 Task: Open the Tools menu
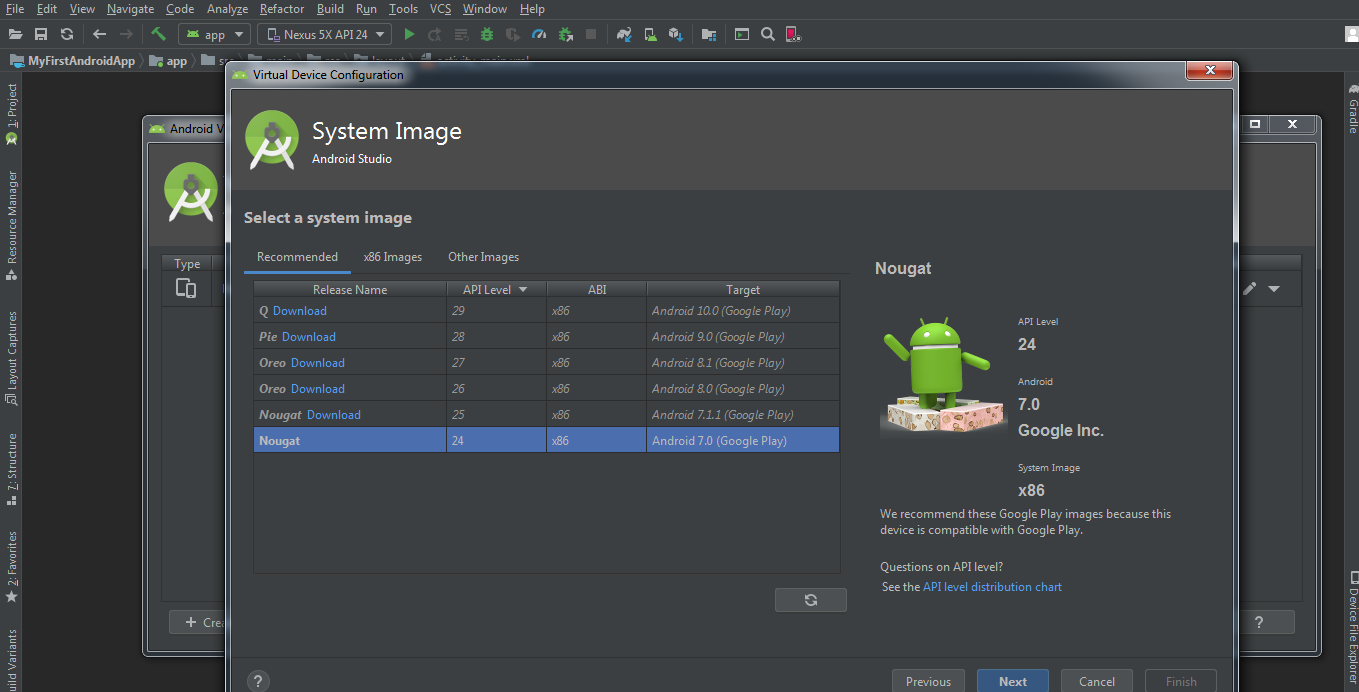pyautogui.click(x=403, y=9)
